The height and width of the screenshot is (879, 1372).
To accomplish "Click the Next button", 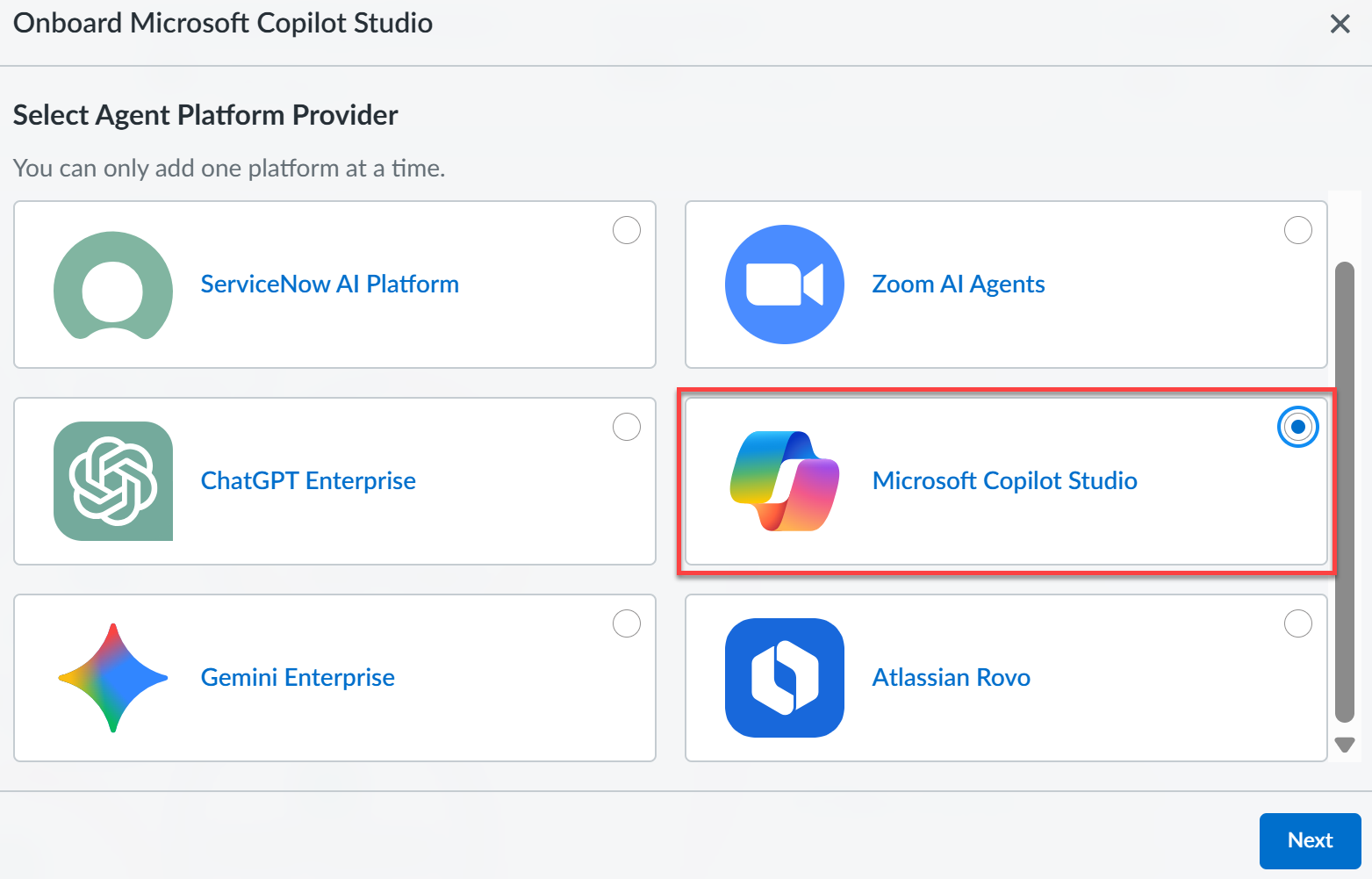I will coord(1310,840).
